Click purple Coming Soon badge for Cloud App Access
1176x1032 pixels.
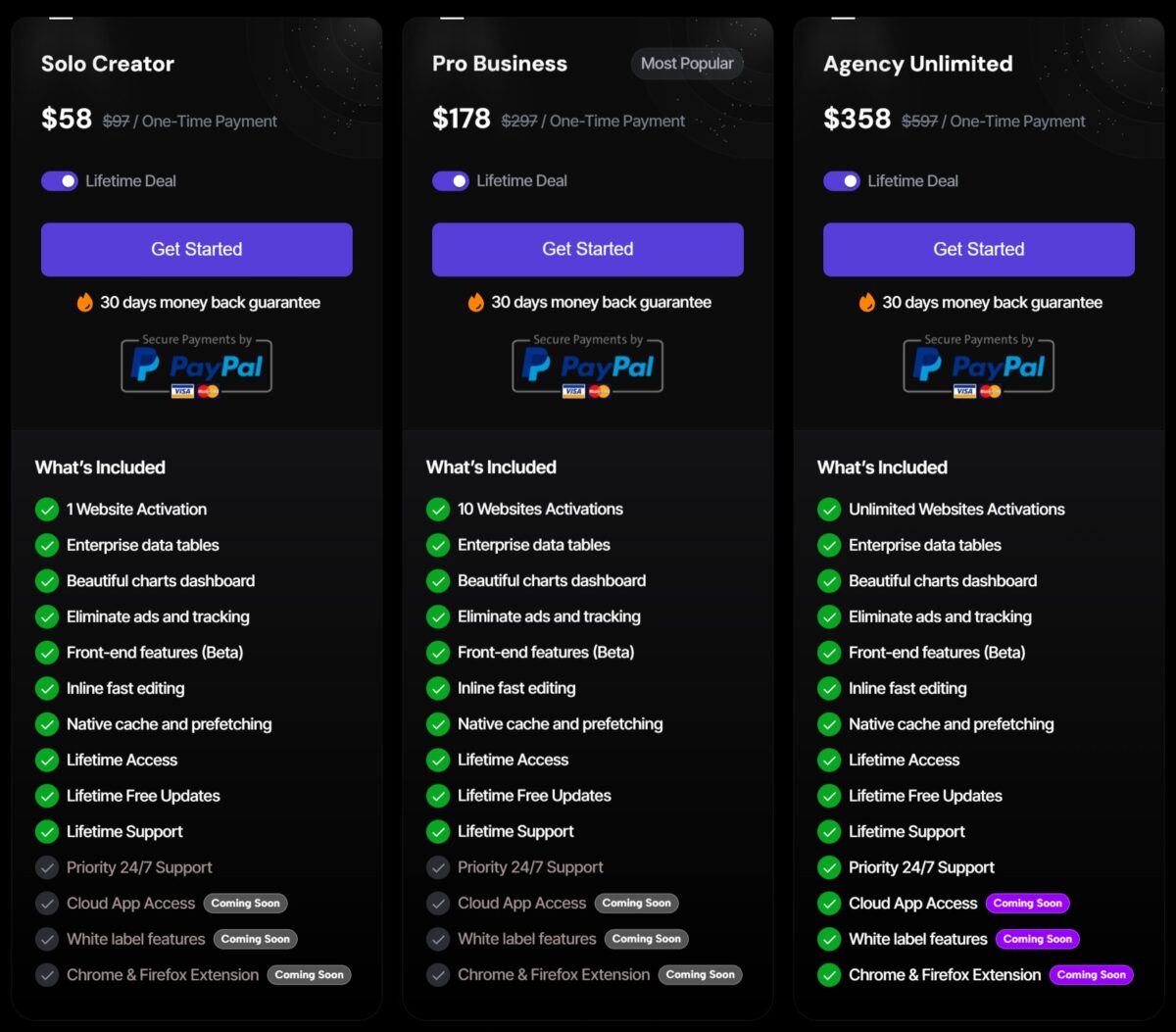[x=1027, y=904]
